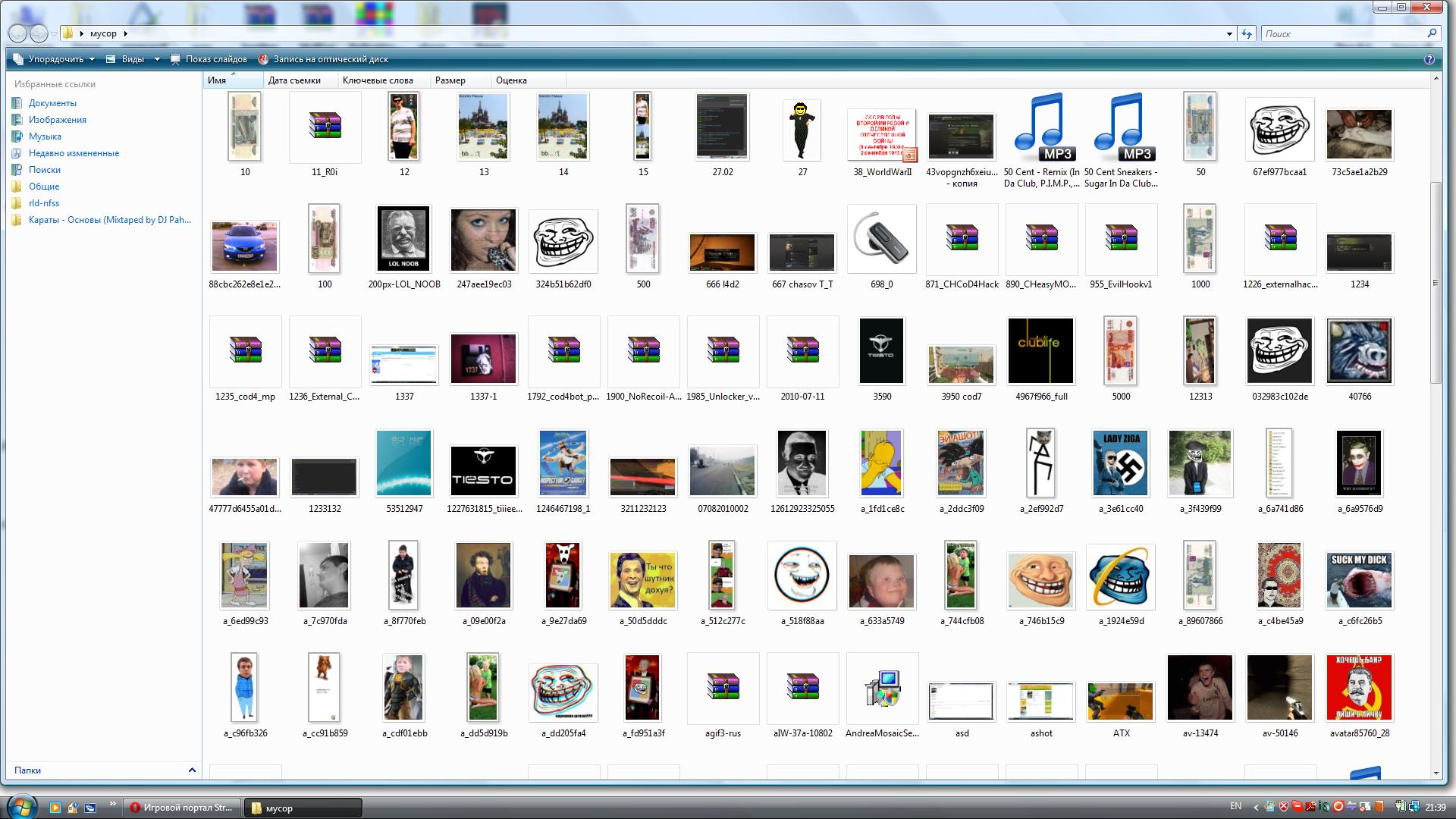Click the Поиск search input field
Screen dimensions: 1456x819
(x=1344, y=33)
